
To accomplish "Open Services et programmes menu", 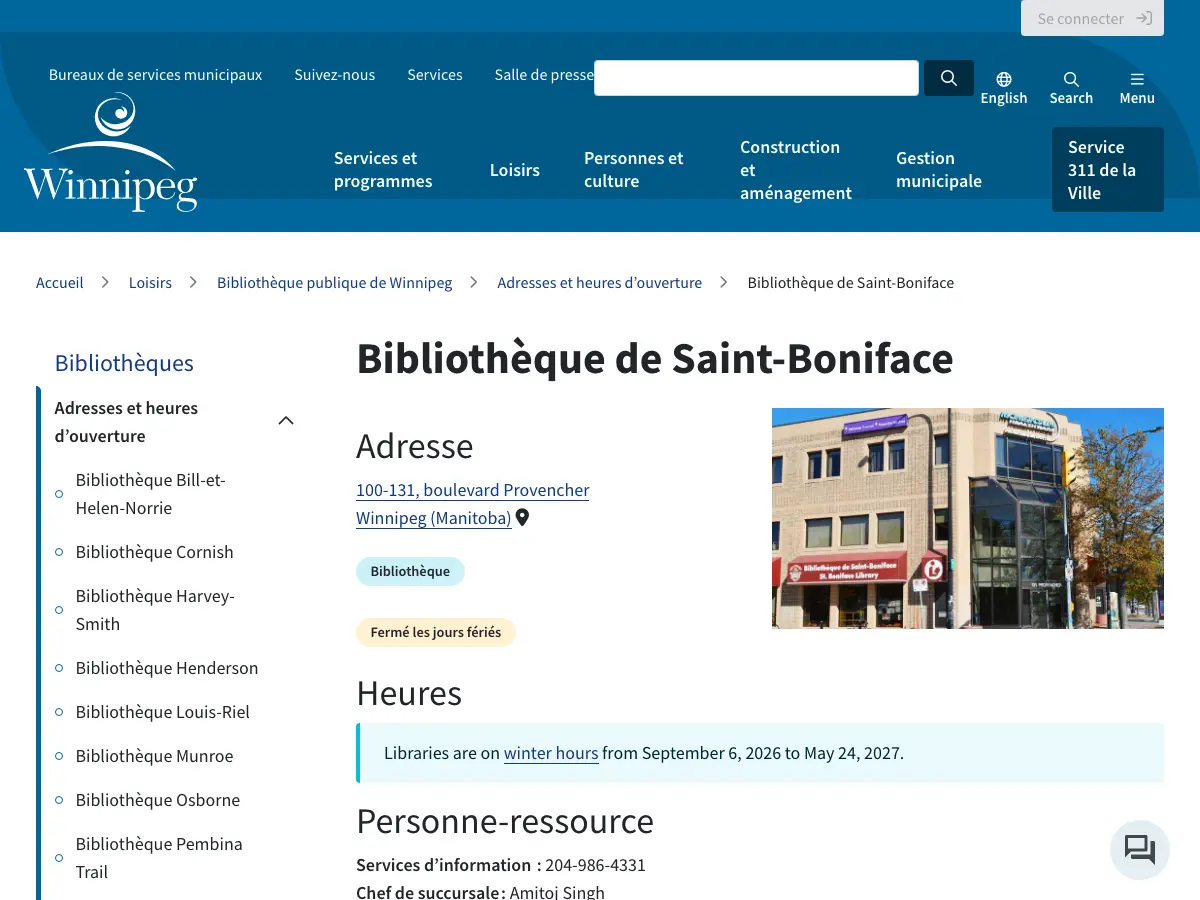I will tap(383, 170).
